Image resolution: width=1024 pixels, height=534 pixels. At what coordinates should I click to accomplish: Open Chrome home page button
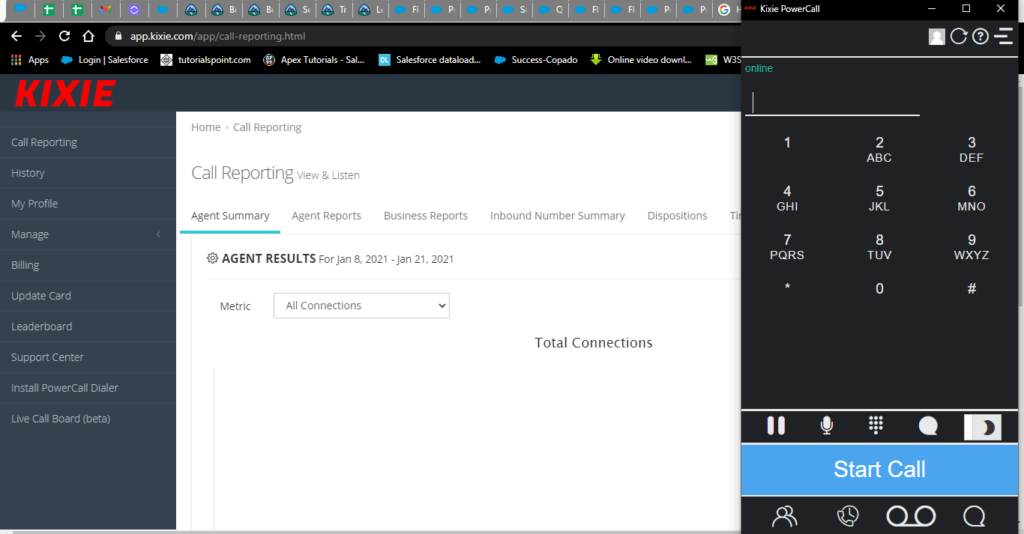click(88, 36)
